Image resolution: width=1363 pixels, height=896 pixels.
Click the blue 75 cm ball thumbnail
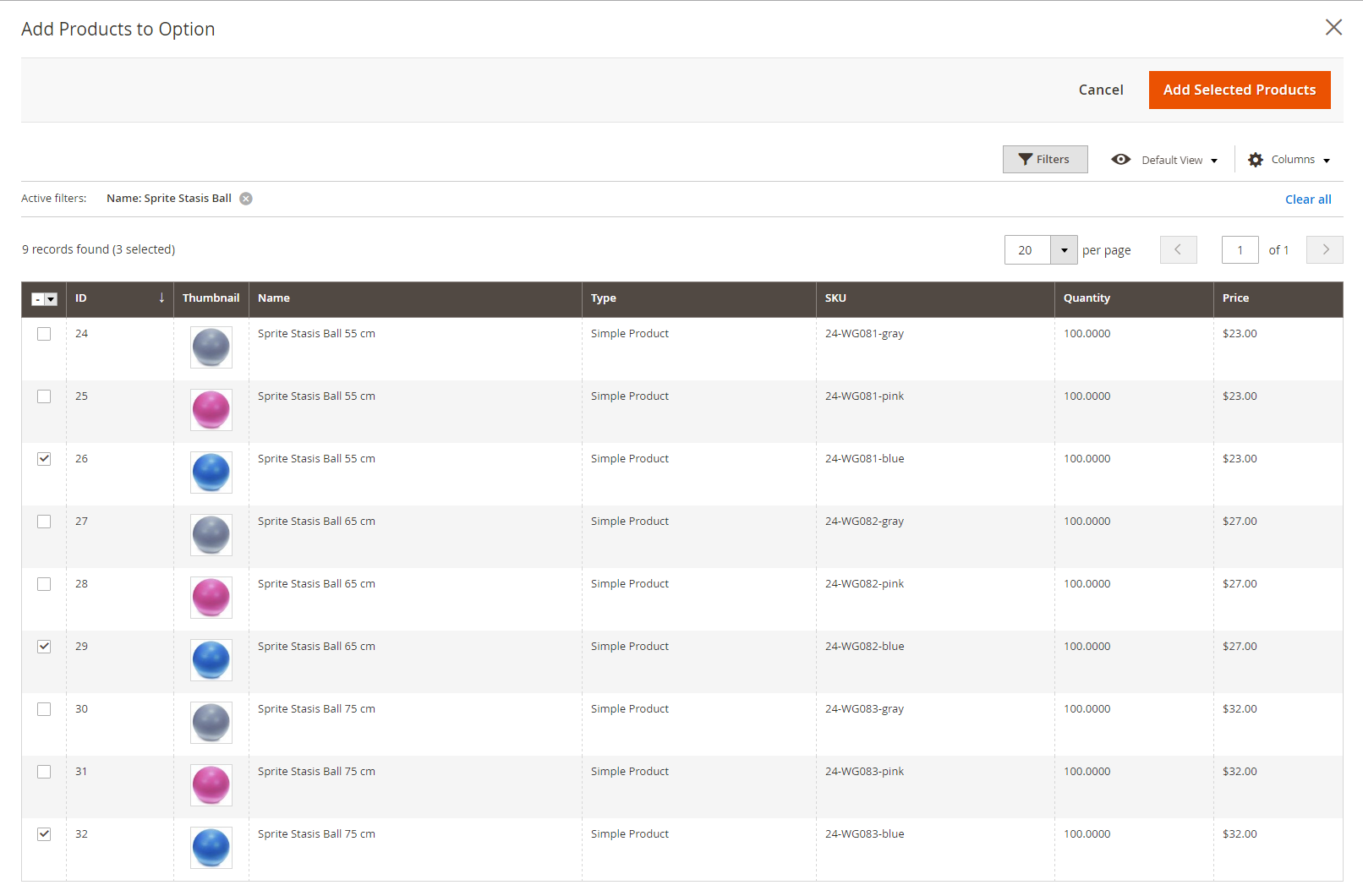click(211, 848)
